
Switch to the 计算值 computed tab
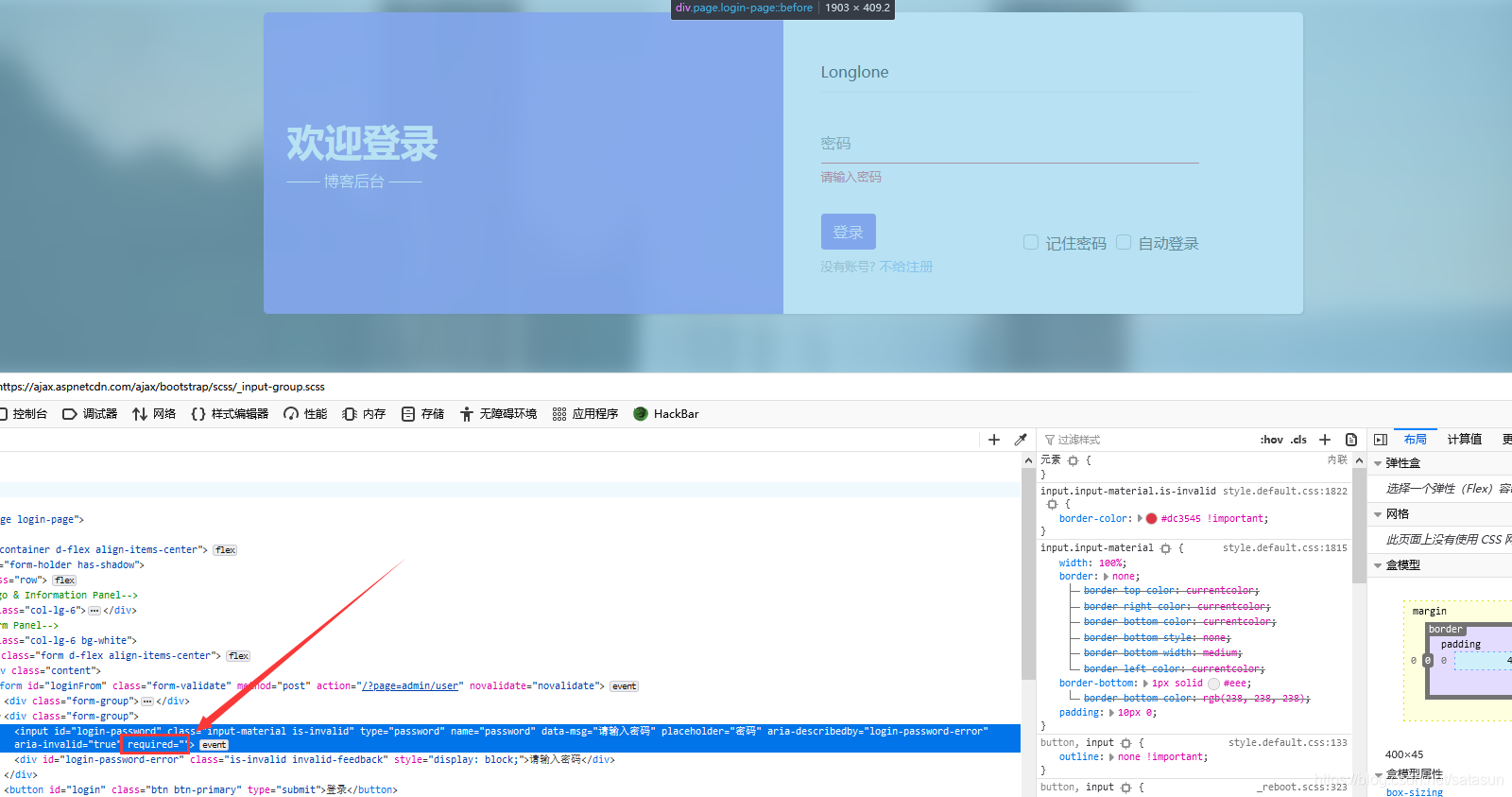click(x=1465, y=440)
